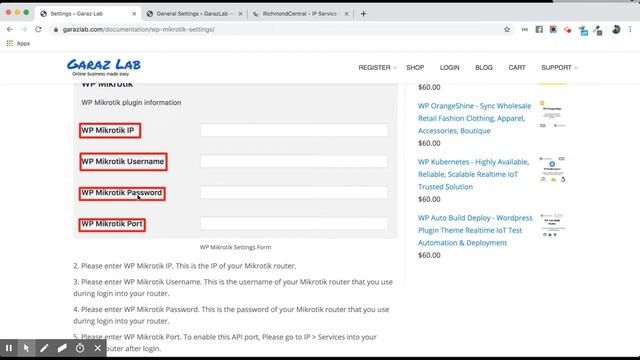640x360 pixels.
Task: Click the WP Auto Build Deploy thumbnail
Action: [x=553, y=225]
